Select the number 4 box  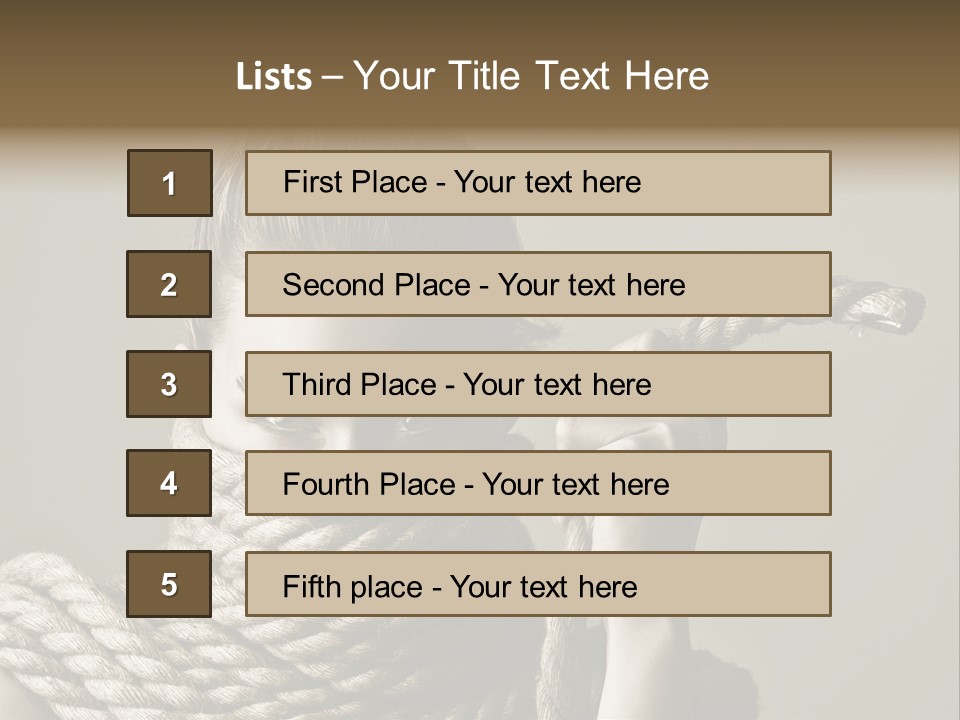[169, 483]
